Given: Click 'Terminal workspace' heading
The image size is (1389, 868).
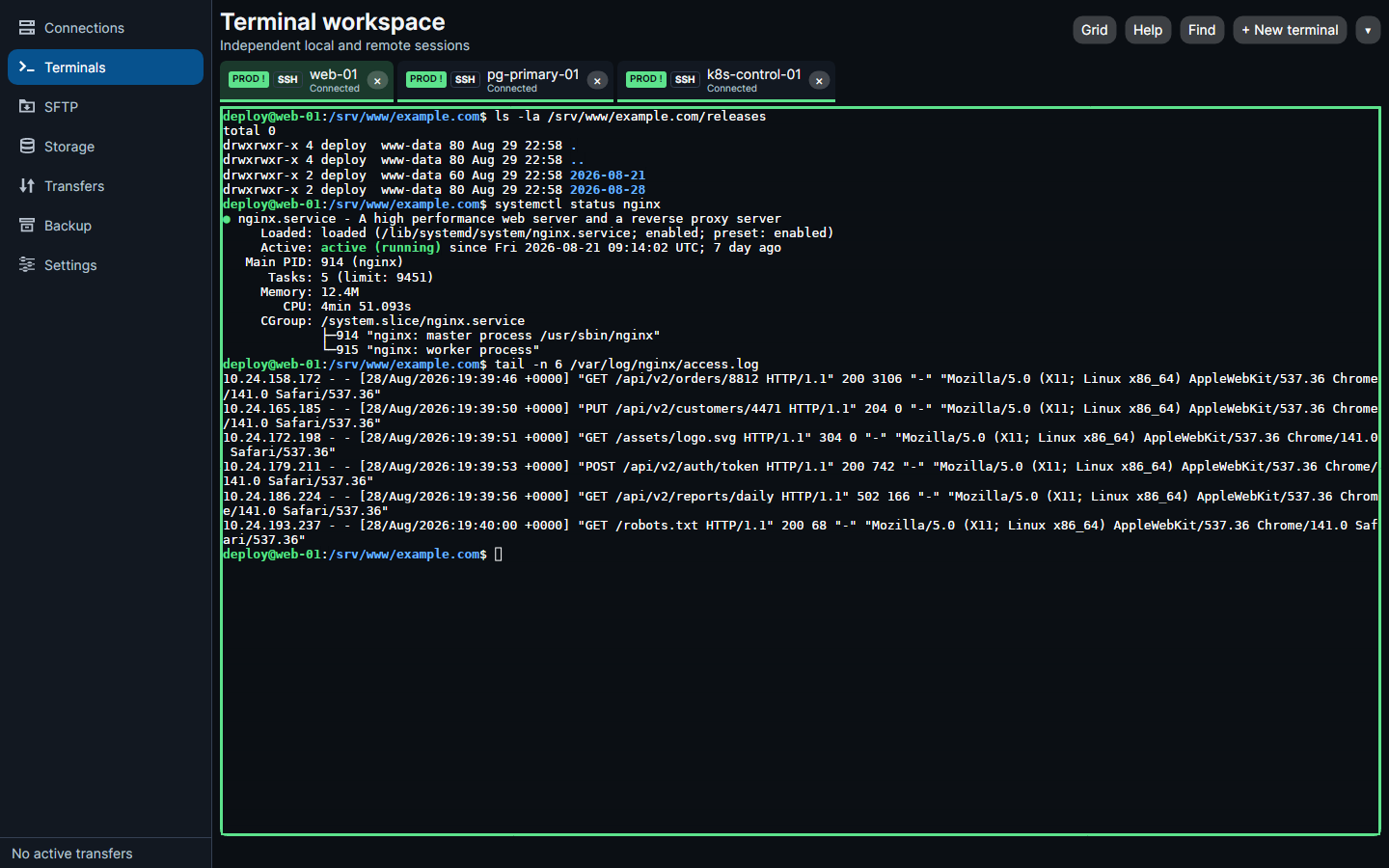Looking at the screenshot, I should pyautogui.click(x=333, y=22).
